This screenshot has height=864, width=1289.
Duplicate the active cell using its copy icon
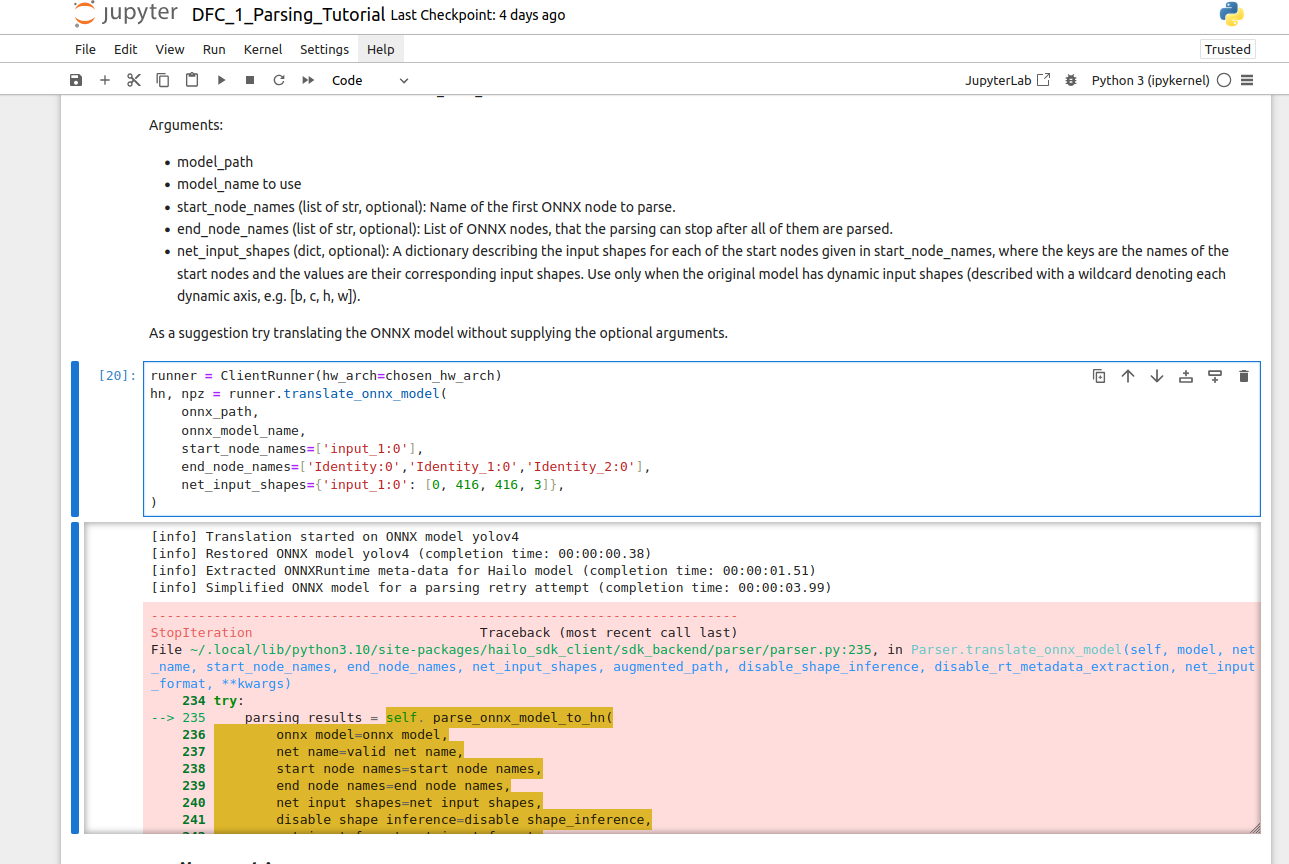tap(1099, 376)
